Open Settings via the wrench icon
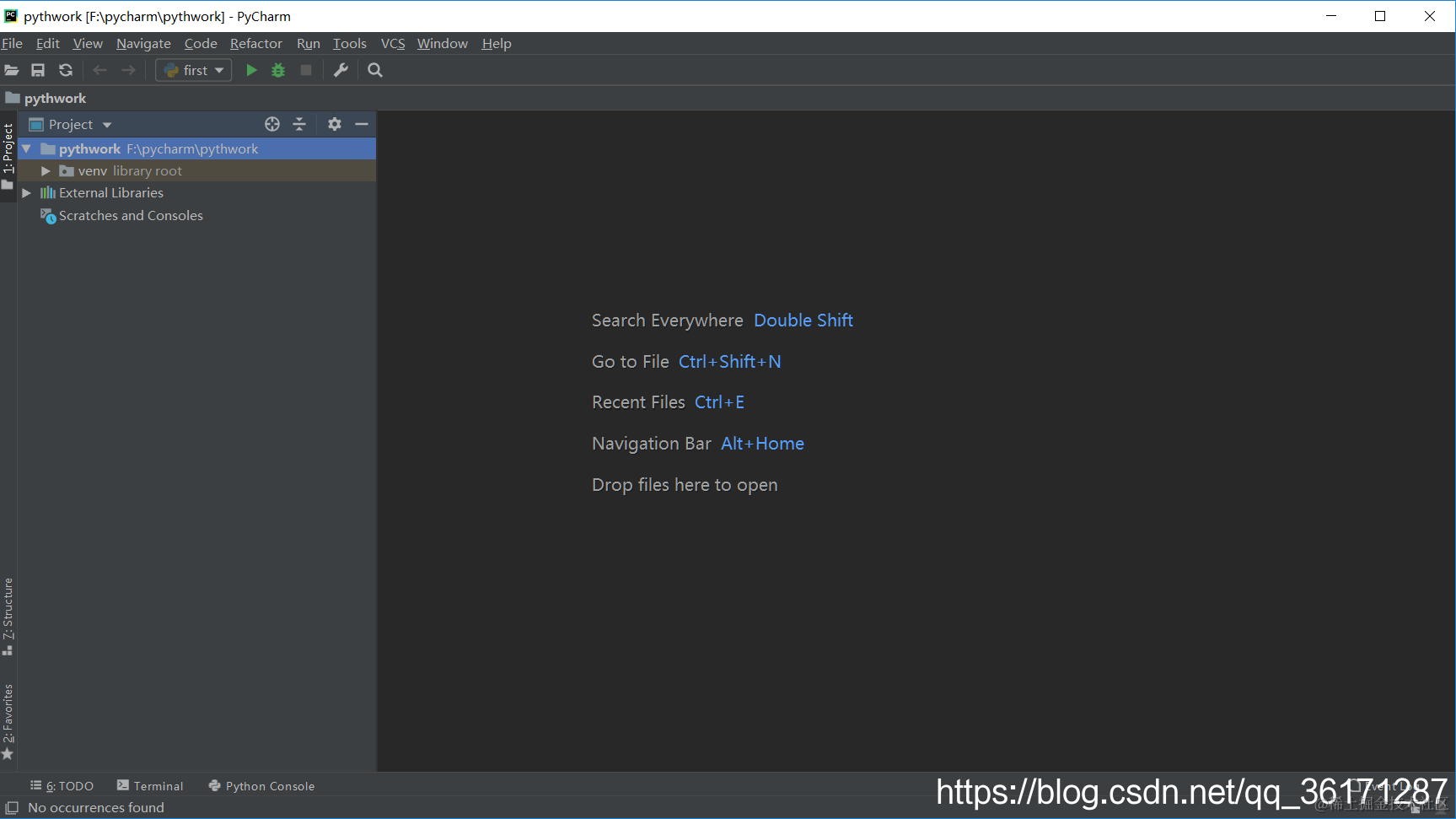 341,71
